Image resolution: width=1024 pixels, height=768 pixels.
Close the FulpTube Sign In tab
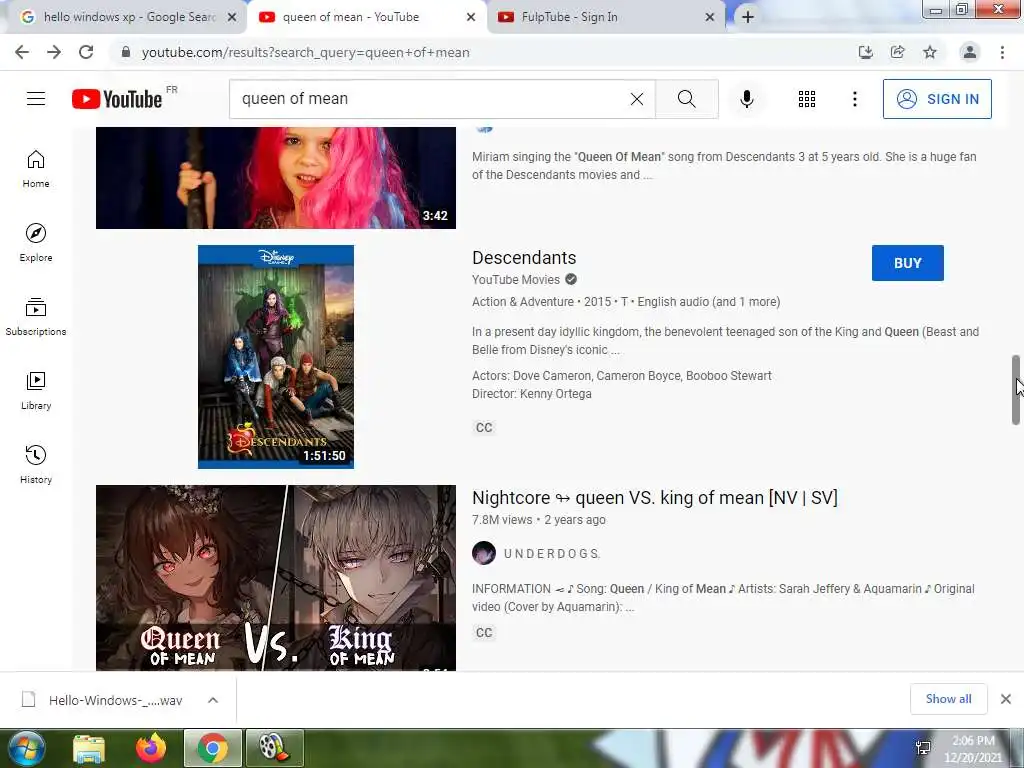[x=710, y=17]
